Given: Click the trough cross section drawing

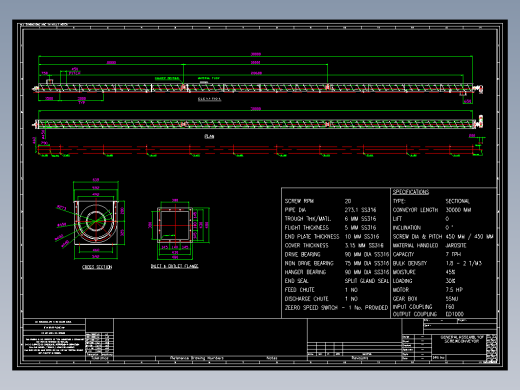Looking at the screenshot, I should pos(96,222).
